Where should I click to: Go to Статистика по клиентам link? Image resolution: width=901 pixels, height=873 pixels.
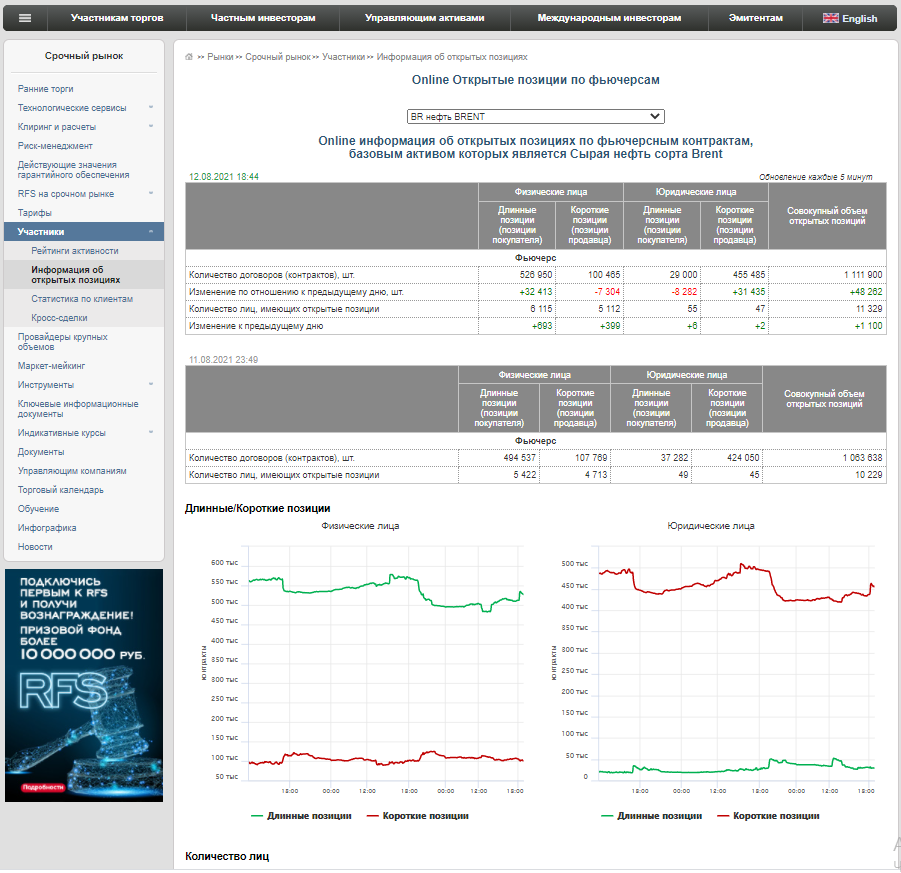pos(82,299)
